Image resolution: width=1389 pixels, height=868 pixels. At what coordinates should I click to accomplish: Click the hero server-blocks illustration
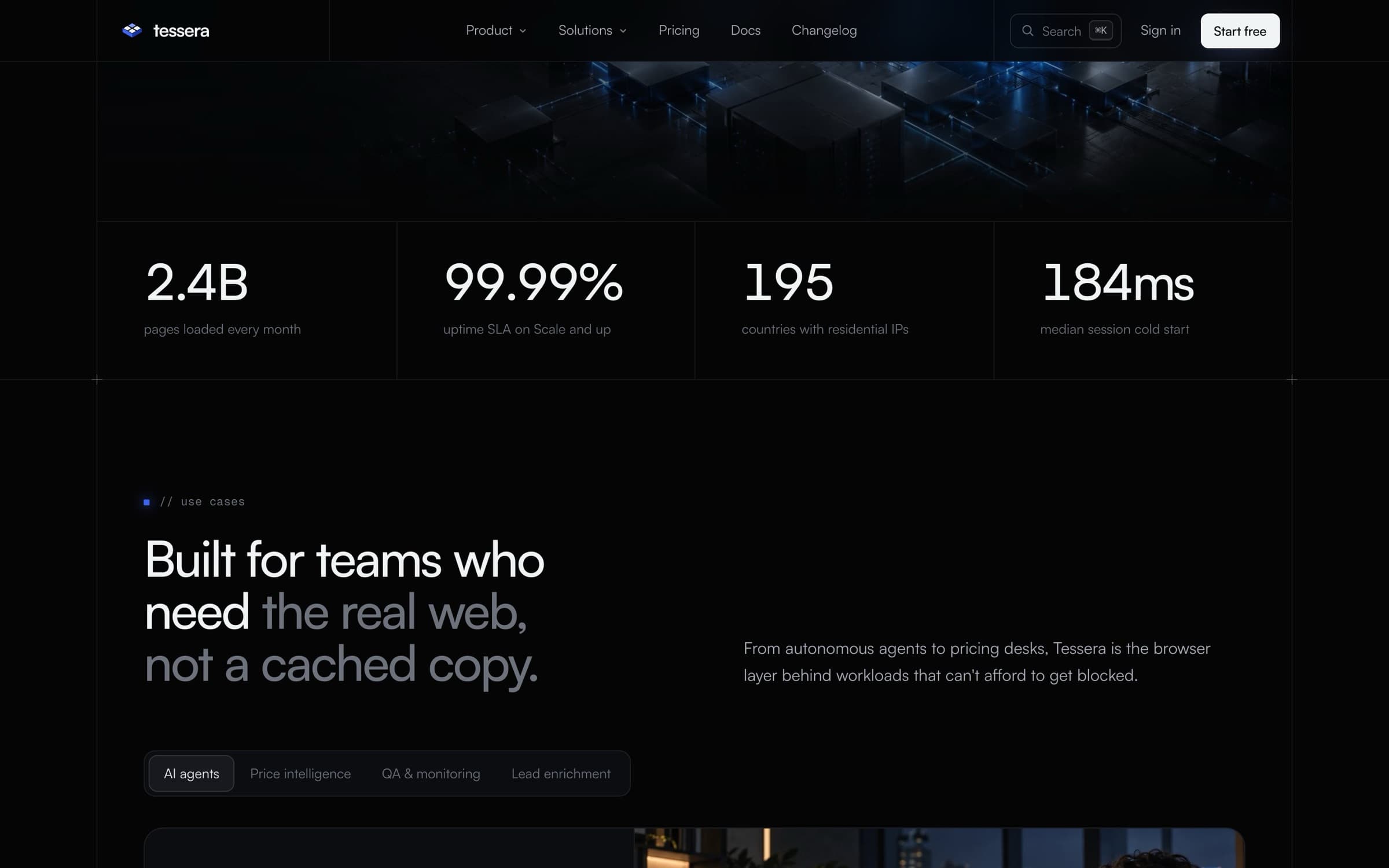694,141
